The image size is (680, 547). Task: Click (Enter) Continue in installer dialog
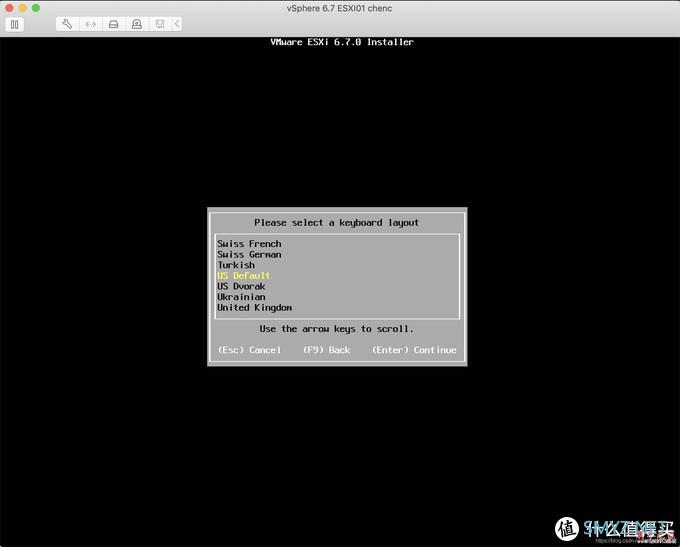(414, 350)
